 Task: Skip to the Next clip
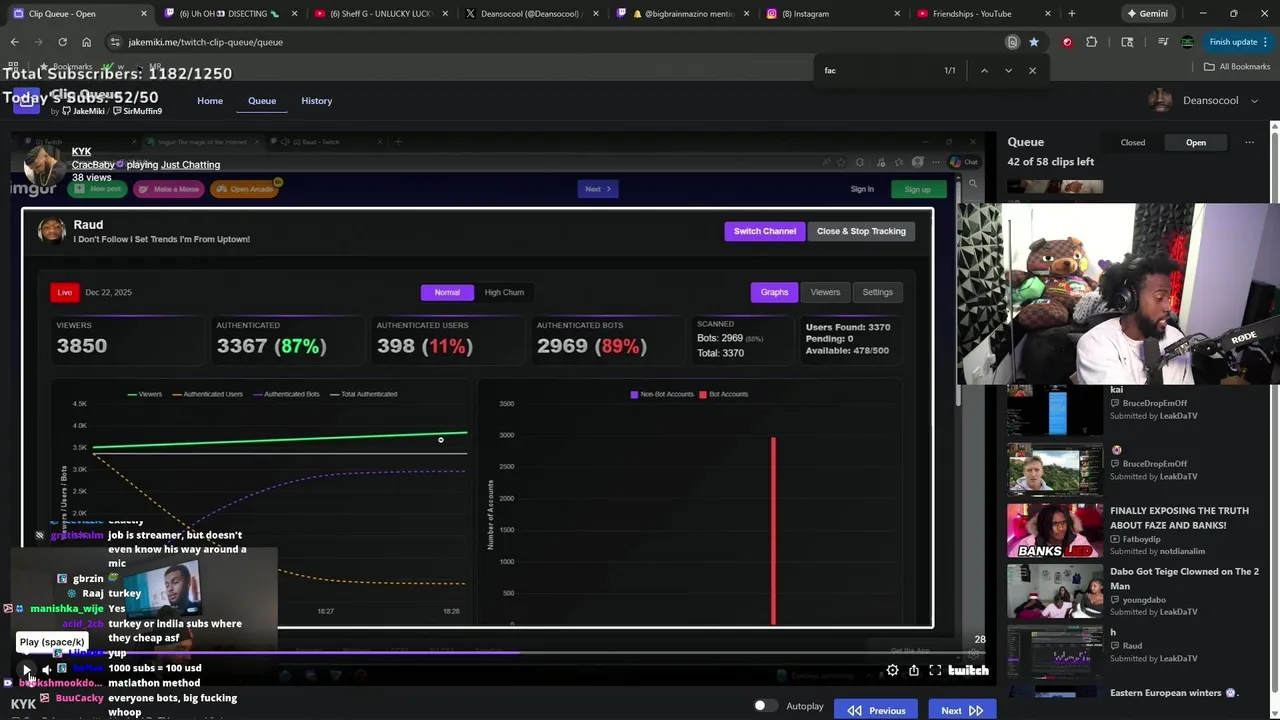click(x=961, y=710)
